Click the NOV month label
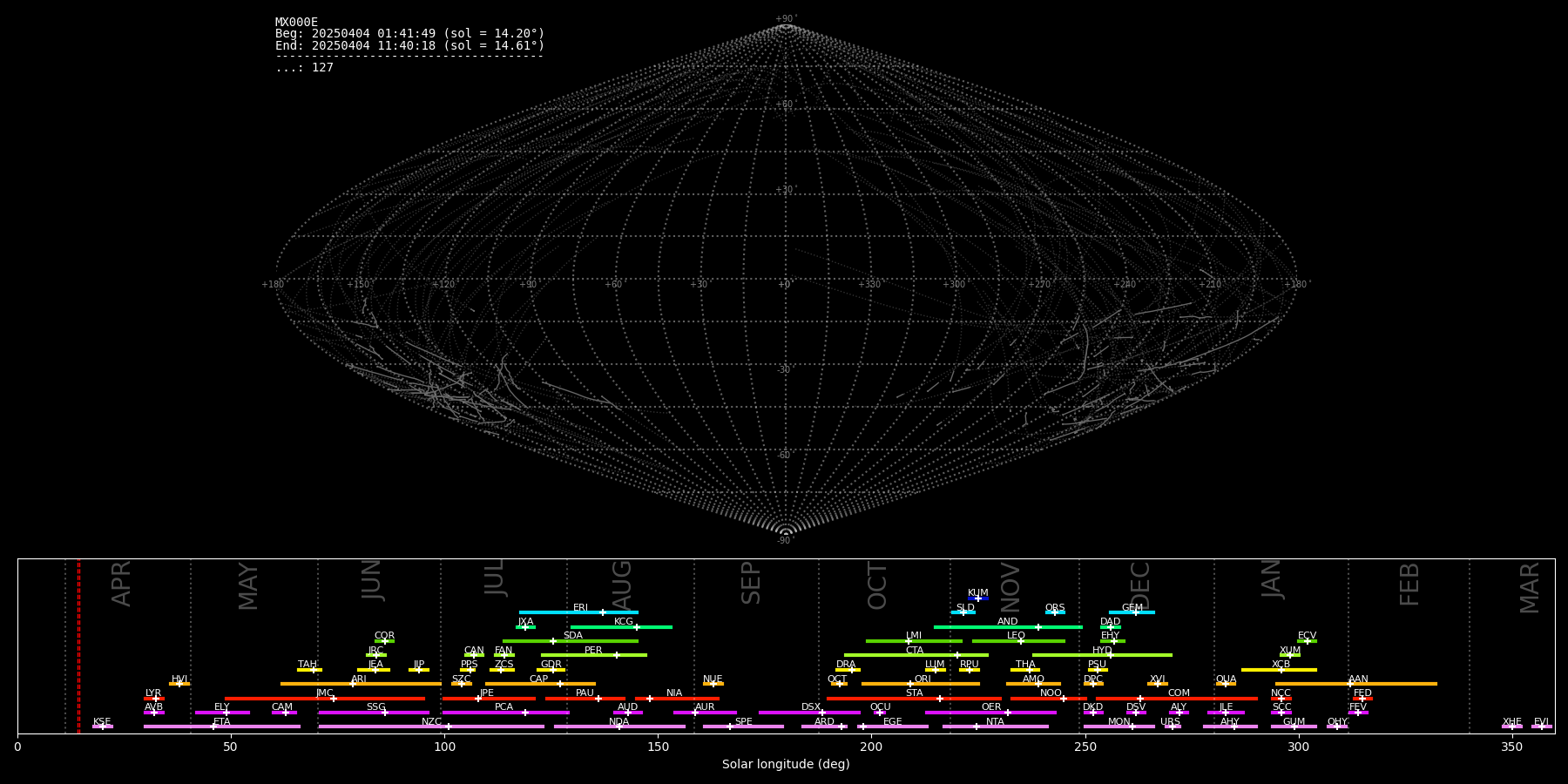1568x784 pixels. click(1010, 588)
